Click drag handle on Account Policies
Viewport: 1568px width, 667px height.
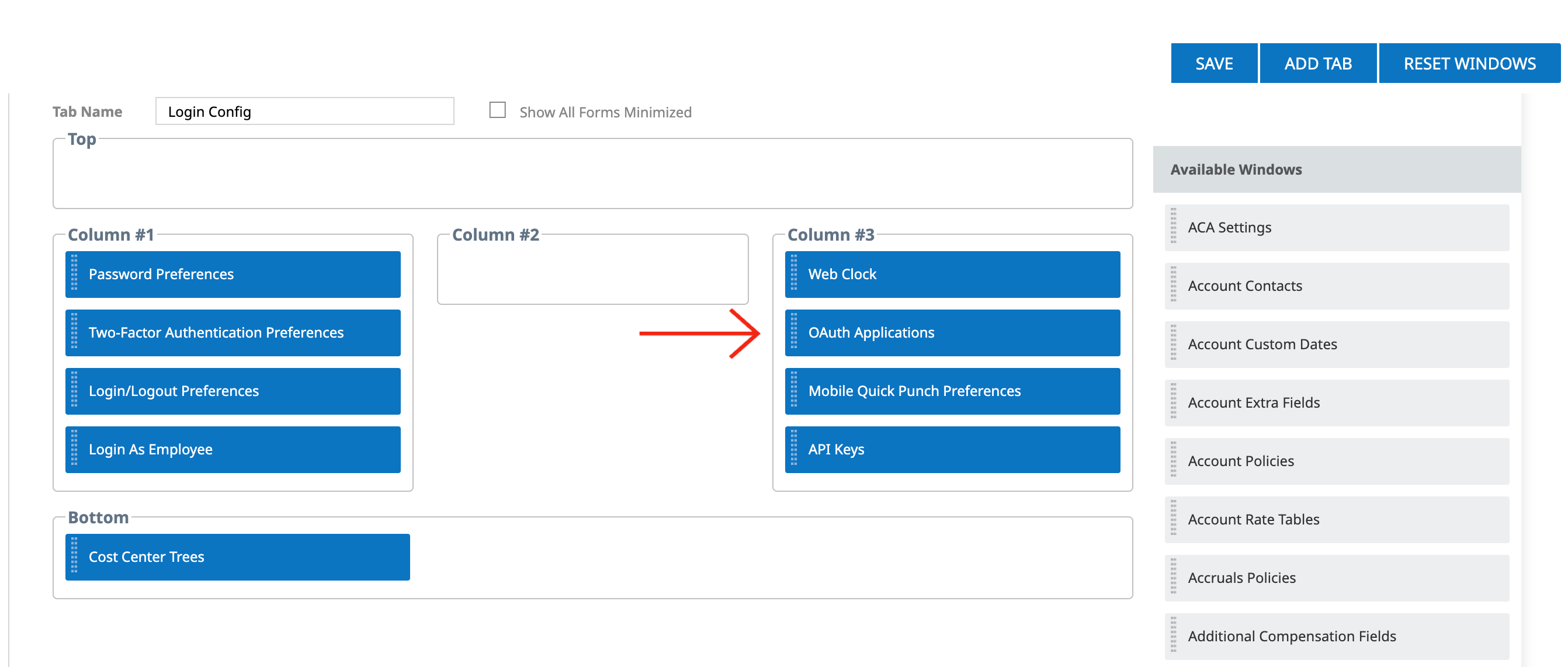(1173, 460)
